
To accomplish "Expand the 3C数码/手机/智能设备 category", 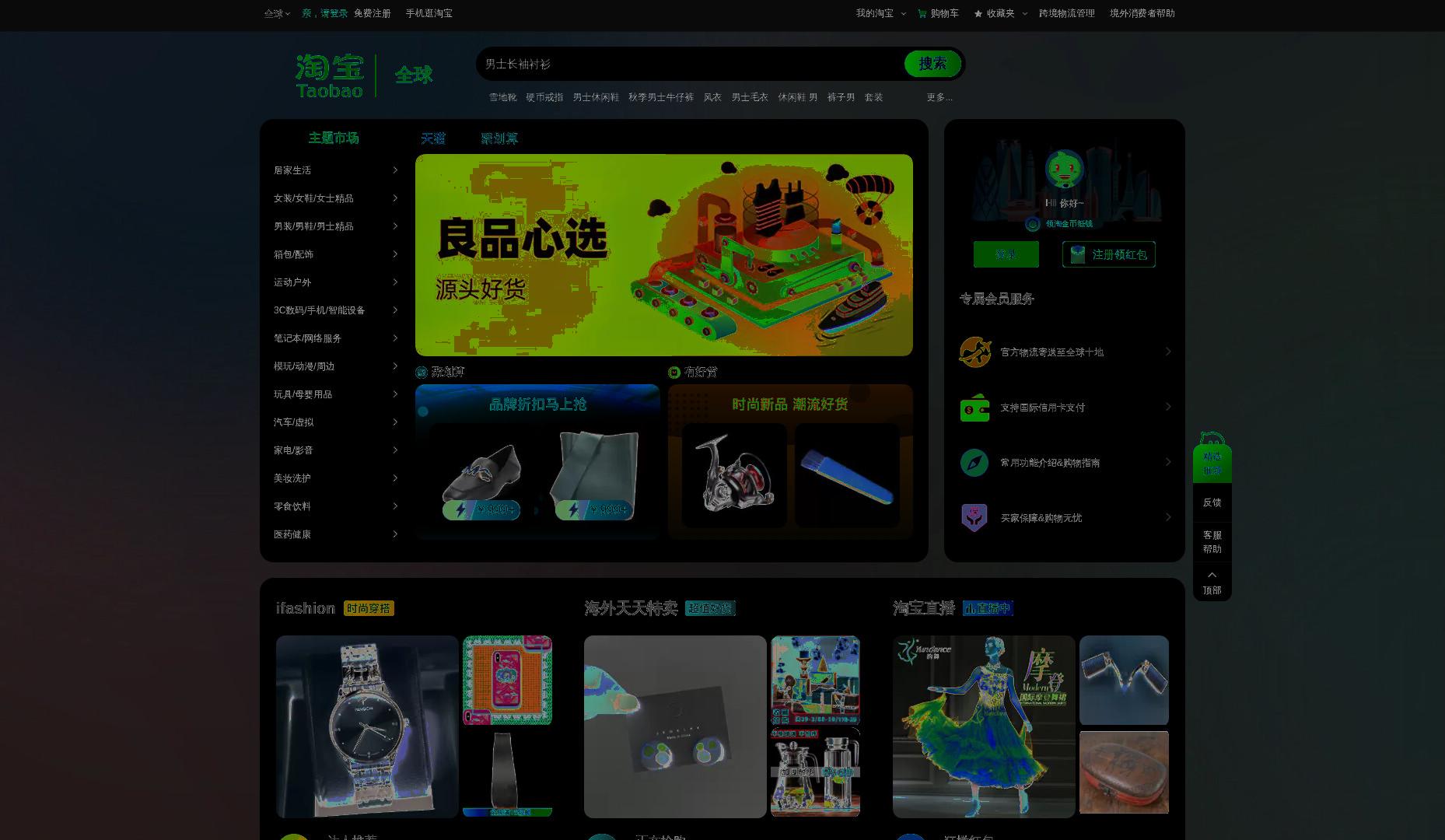I will tap(336, 310).
